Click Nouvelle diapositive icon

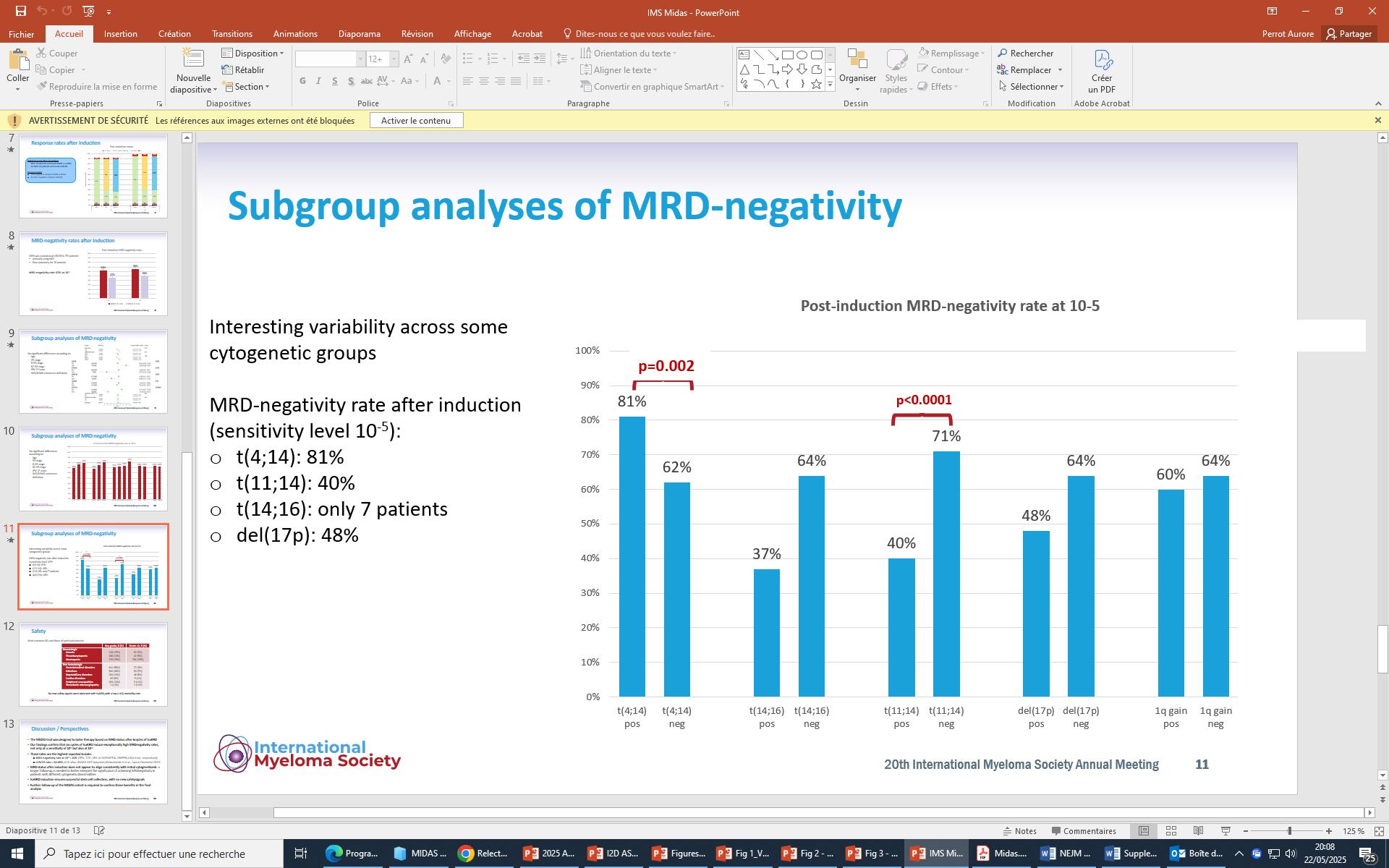tap(192, 59)
